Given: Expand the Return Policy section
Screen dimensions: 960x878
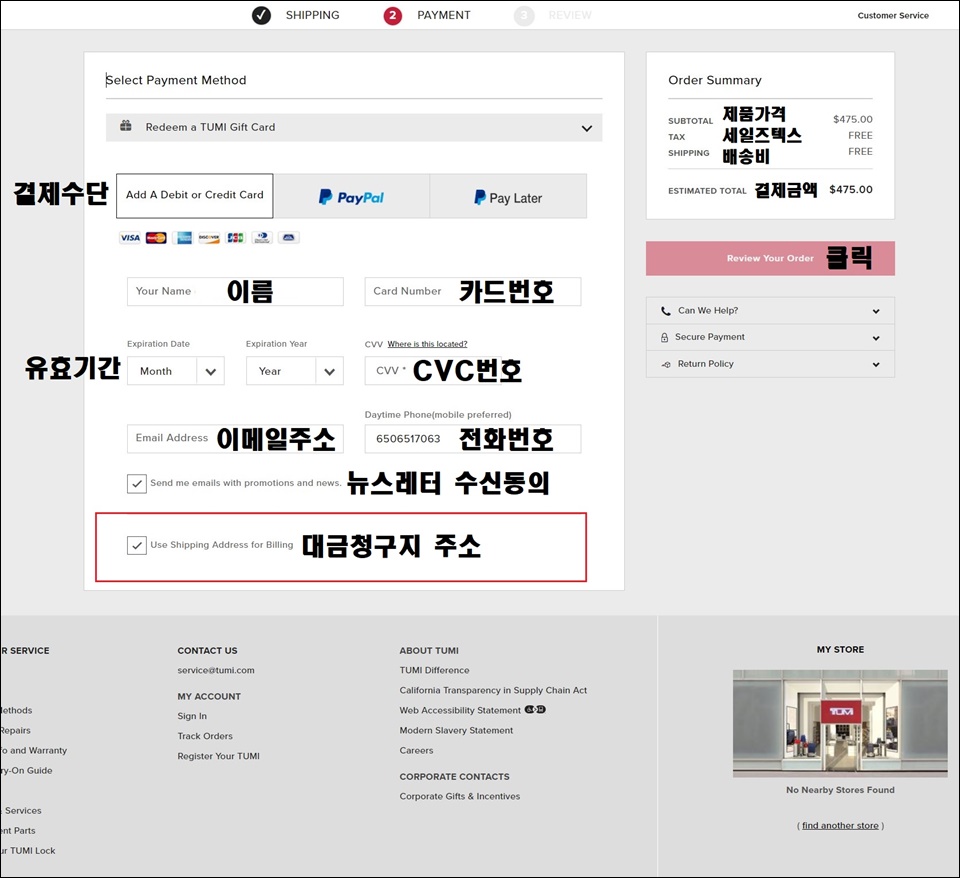Looking at the screenshot, I should coord(770,364).
